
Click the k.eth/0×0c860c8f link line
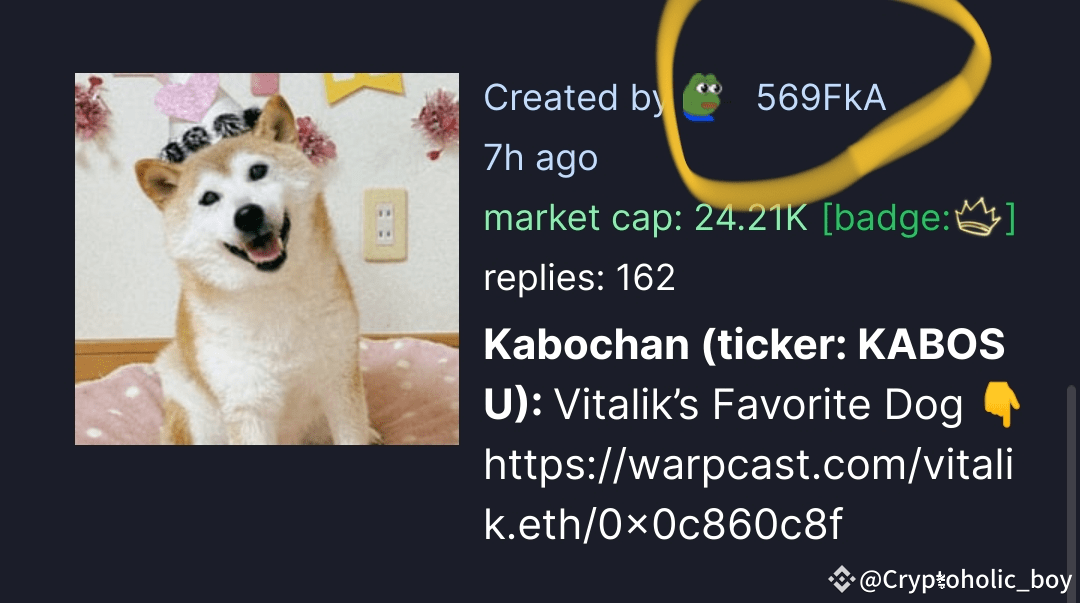click(x=663, y=525)
